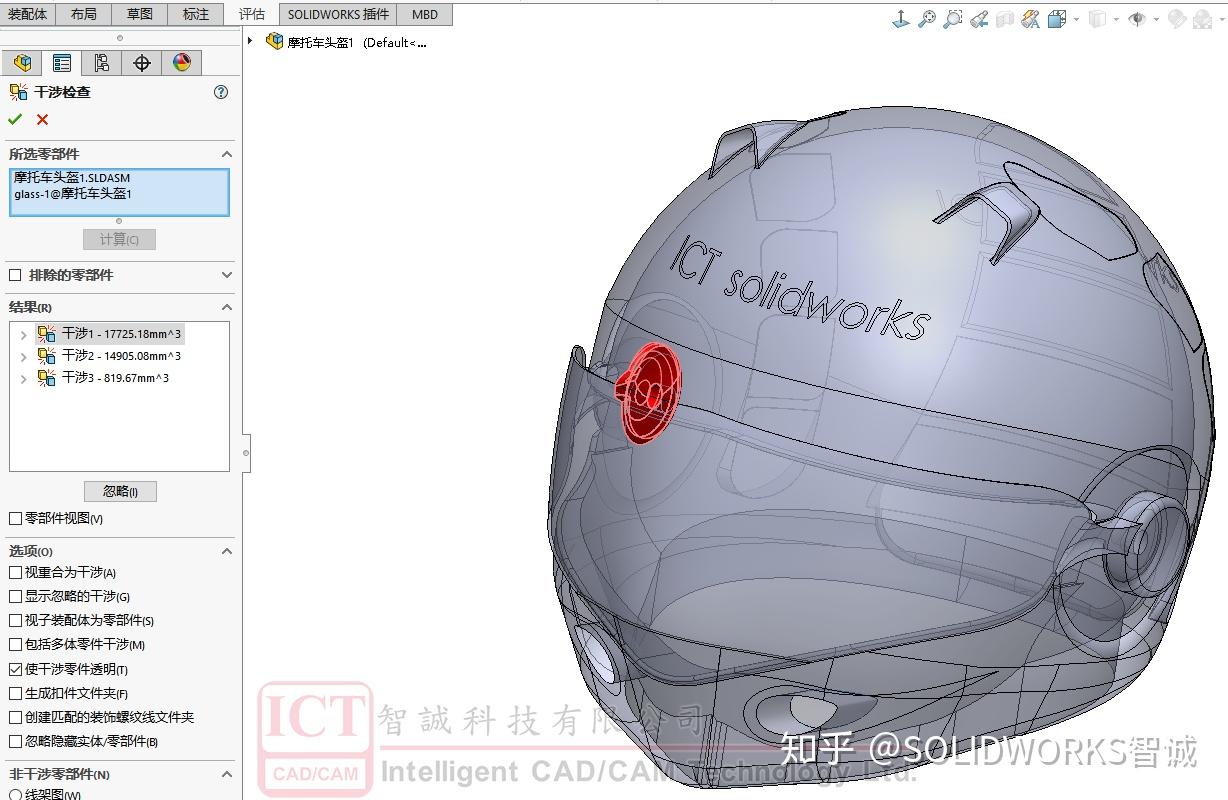Click the 忽略 button
This screenshot has width=1228, height=800.
click(x=118, y=491)
